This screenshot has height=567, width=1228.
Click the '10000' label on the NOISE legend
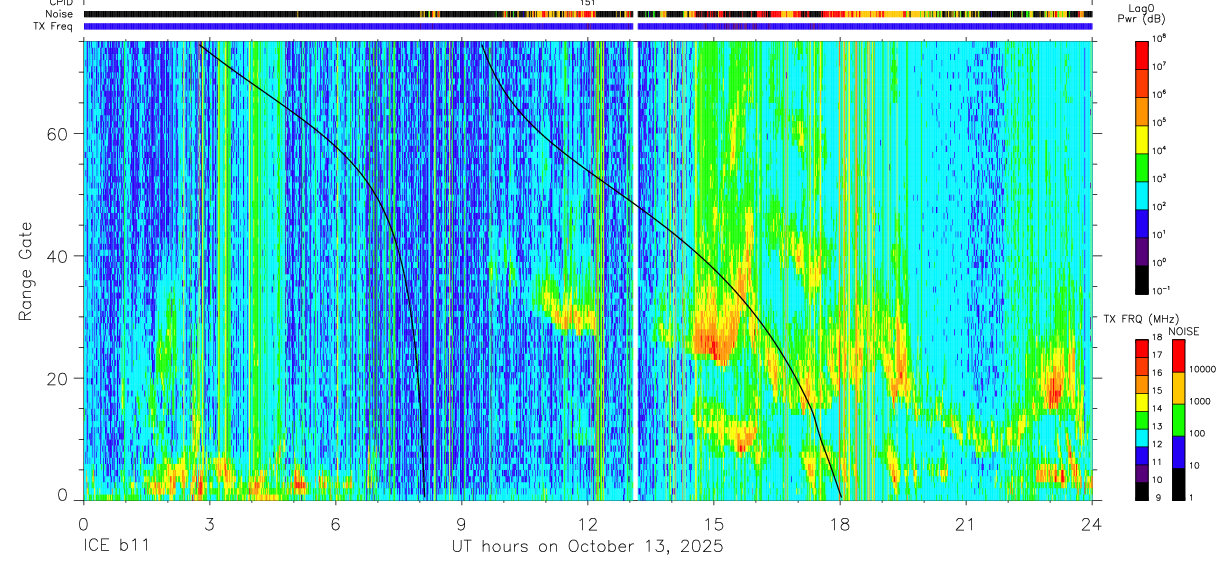tap(1204, 370)
